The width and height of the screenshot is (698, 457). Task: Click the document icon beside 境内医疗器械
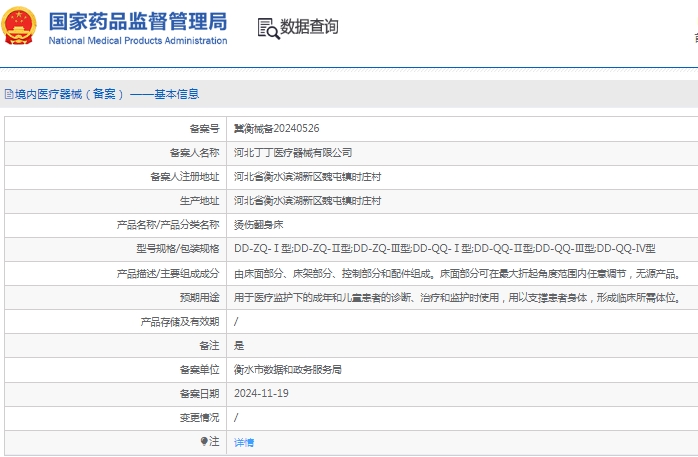[9, 94]
